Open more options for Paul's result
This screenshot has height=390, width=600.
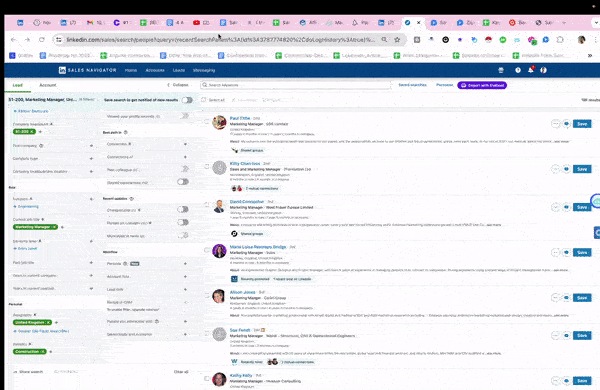pos(555,124)
